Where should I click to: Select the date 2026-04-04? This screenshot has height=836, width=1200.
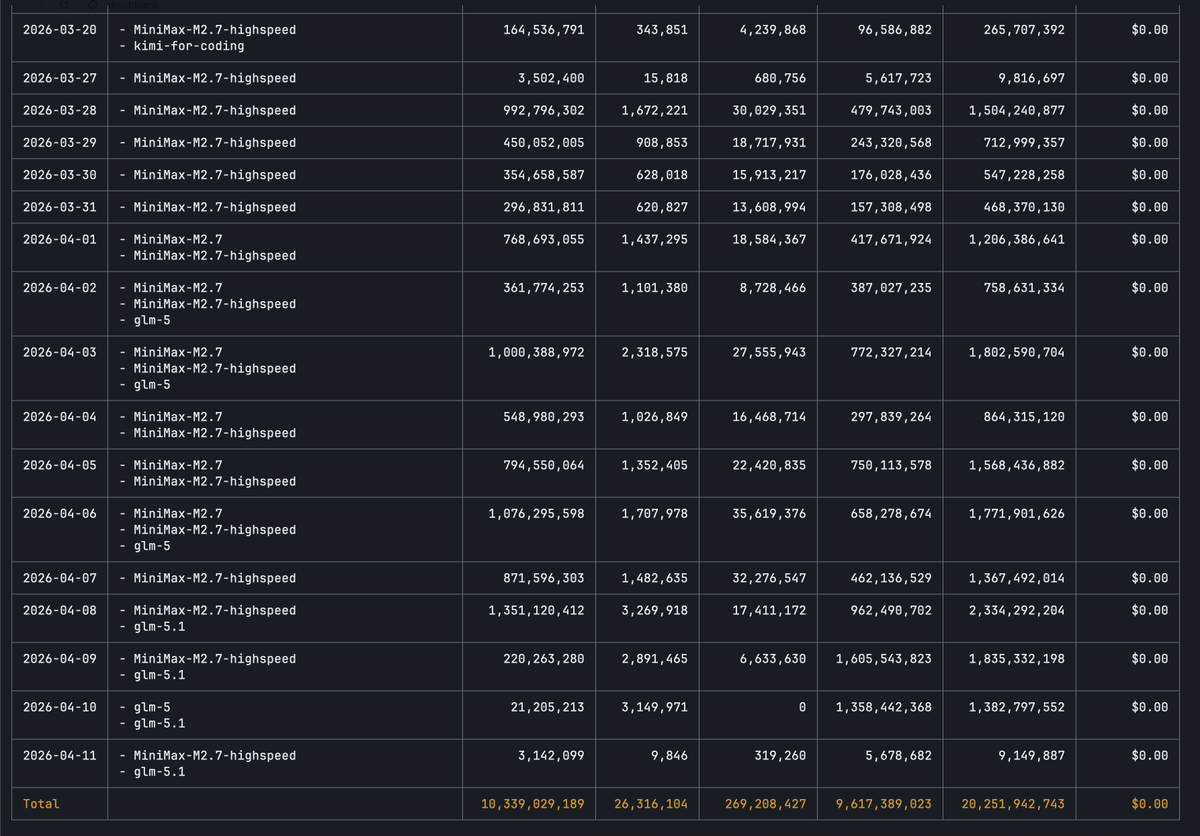[x=60, y=417]
